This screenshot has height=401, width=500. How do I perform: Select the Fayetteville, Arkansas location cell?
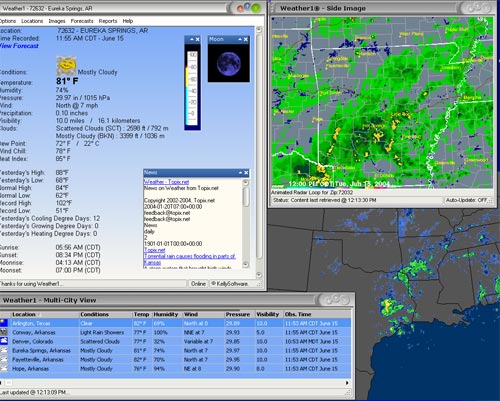point(38,359)
